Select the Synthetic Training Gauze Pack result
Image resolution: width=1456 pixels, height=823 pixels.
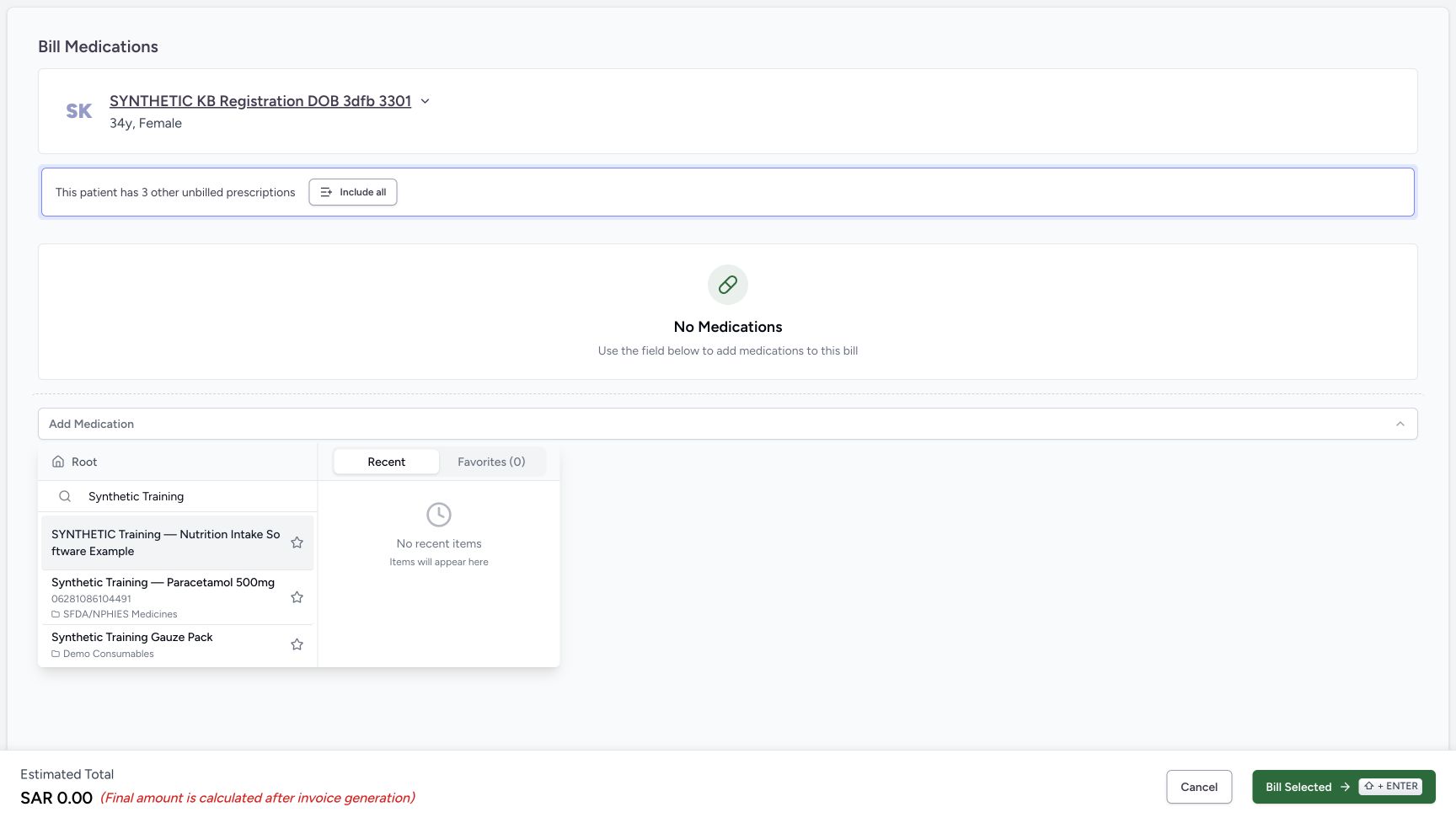tap(178, 644)
